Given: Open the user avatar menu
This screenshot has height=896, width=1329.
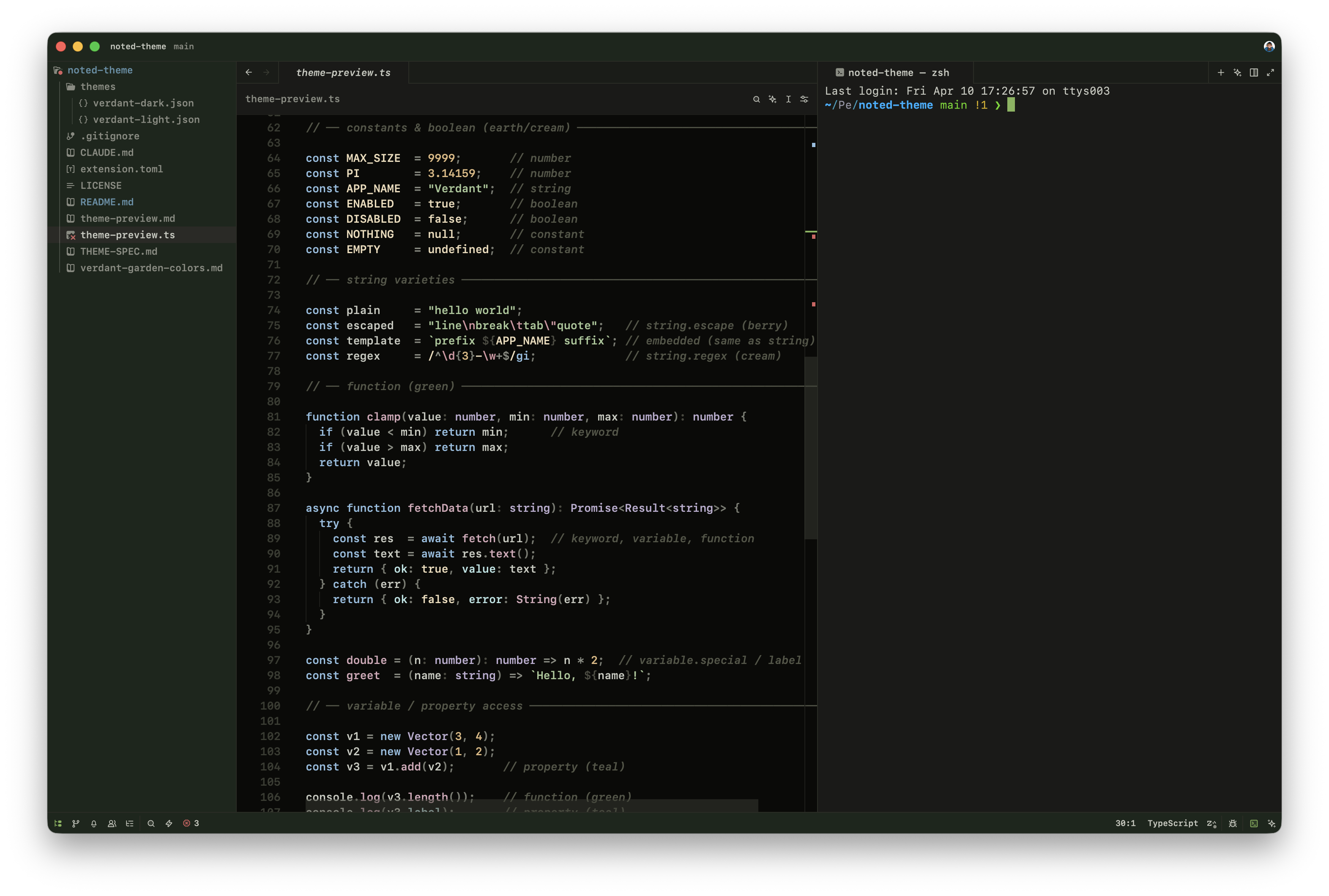Looking at the screenshot, I should [x=1269, y=46].
